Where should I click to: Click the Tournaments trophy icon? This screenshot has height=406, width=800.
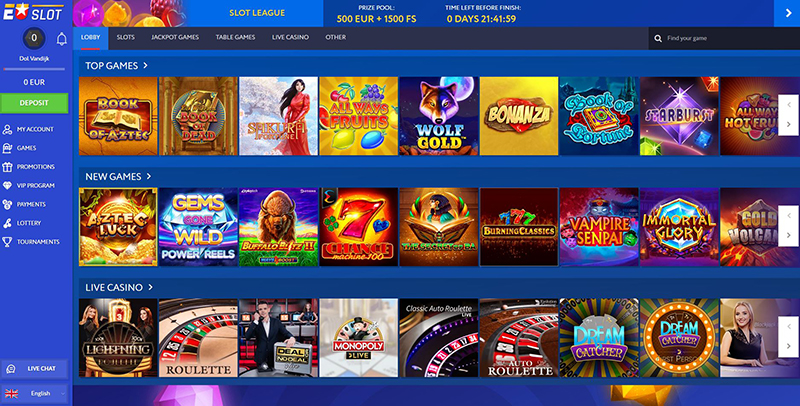click(x=7, y=242)
